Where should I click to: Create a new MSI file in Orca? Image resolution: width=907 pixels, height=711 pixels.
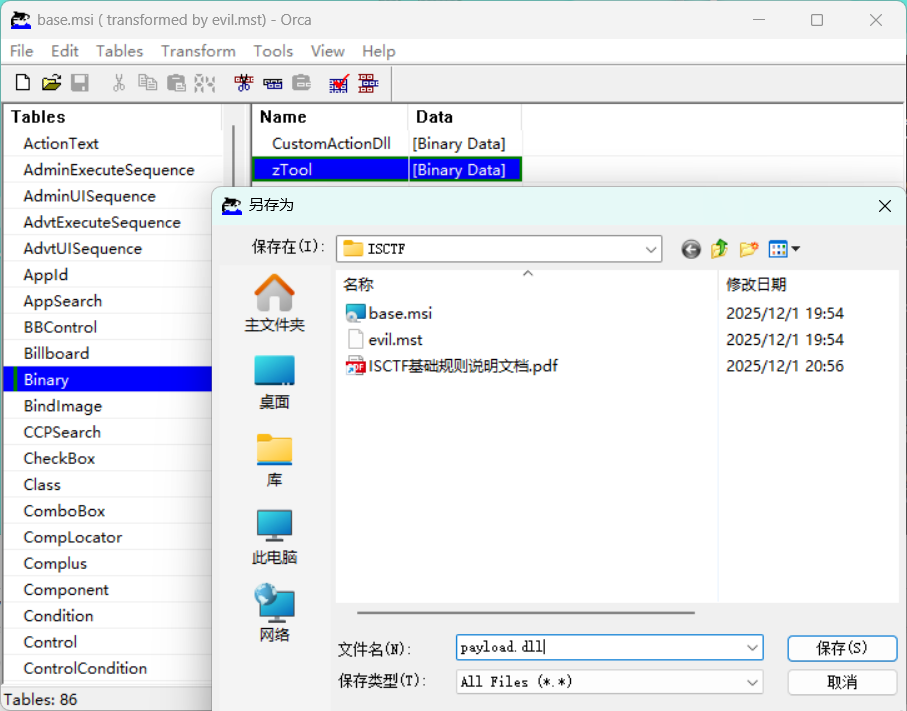pyautogui.click(x=22, y=83)
